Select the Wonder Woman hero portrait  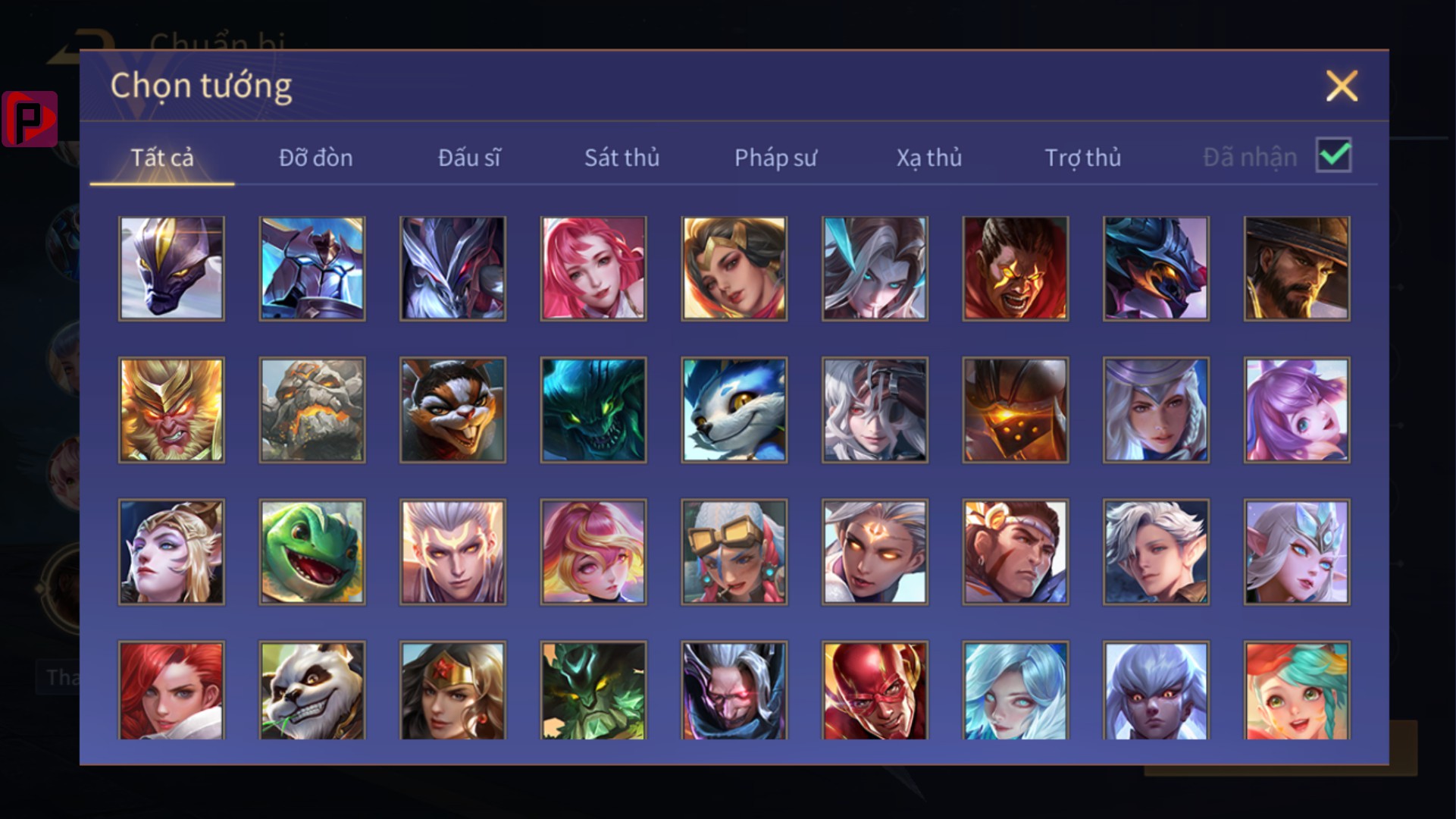pyautogui.click(x=452, y=690)
